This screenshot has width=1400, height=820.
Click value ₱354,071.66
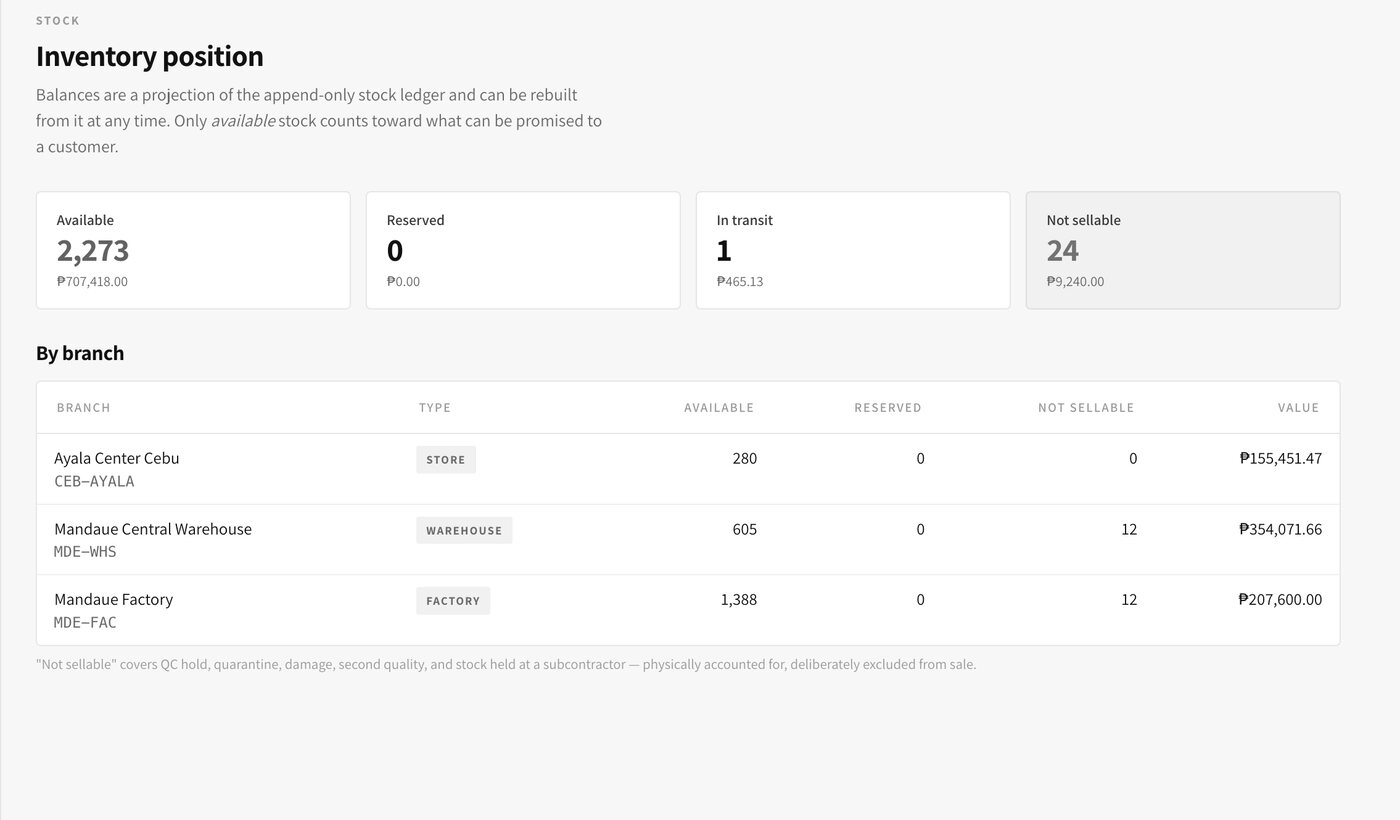pos(1281,529)
